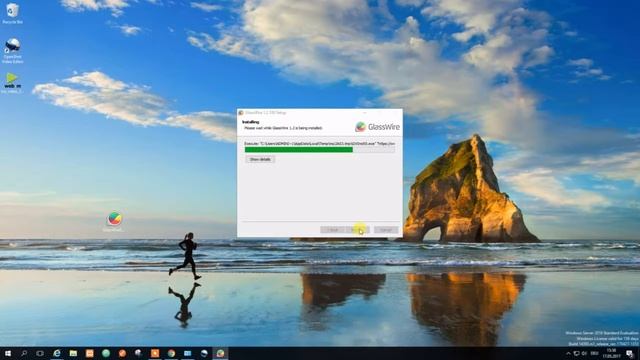
Task: Open the network status tray icon
Action: [576, 353]
